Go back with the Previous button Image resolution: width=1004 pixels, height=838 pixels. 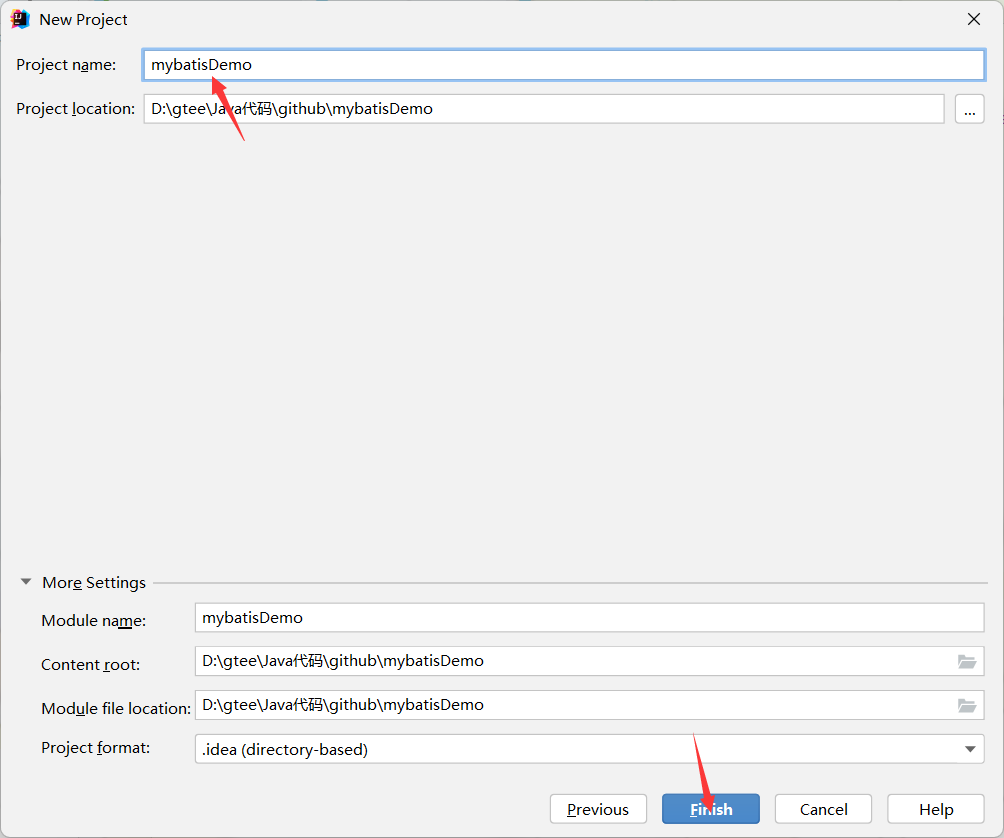coord(598,809)
